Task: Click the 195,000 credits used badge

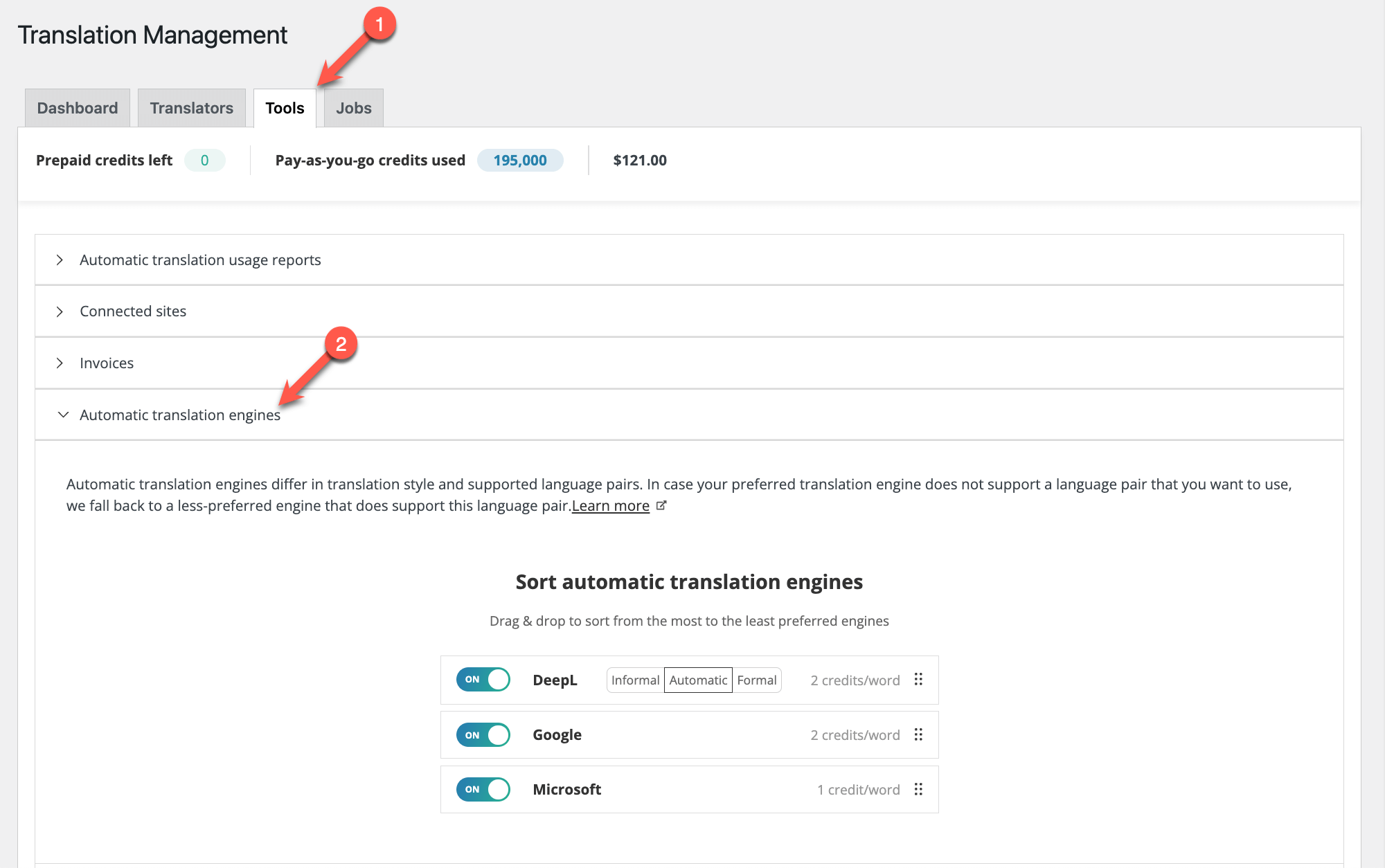Action: coord(520,161)
